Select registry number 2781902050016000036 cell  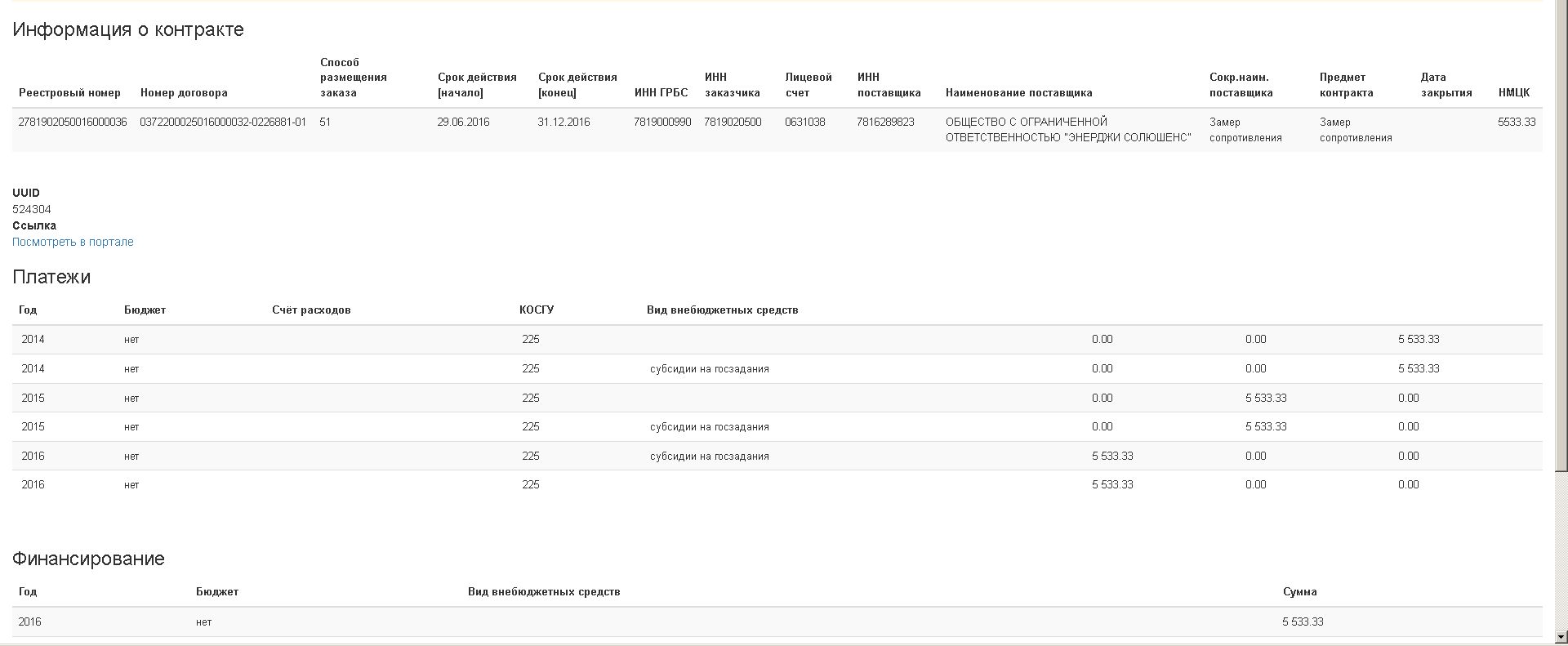coord(73,123)
